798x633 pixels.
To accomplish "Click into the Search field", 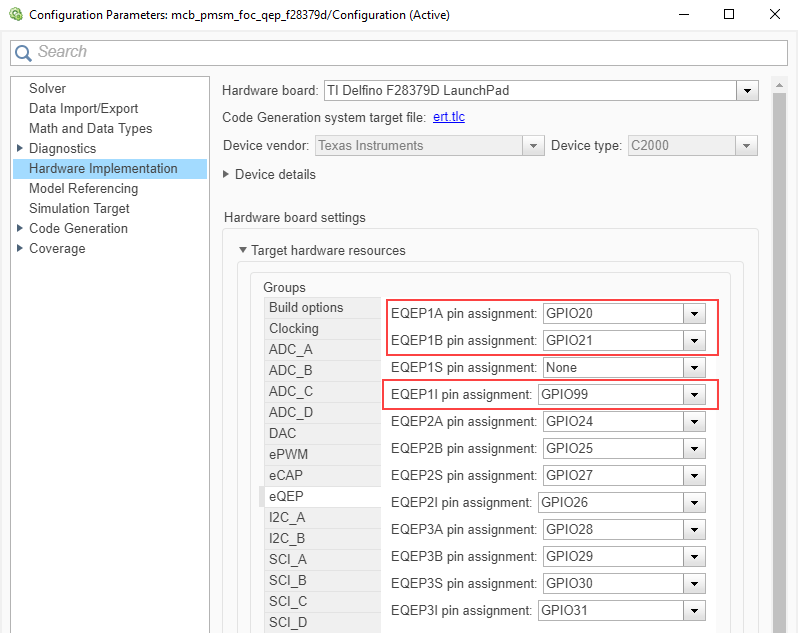I will (400, 52).
